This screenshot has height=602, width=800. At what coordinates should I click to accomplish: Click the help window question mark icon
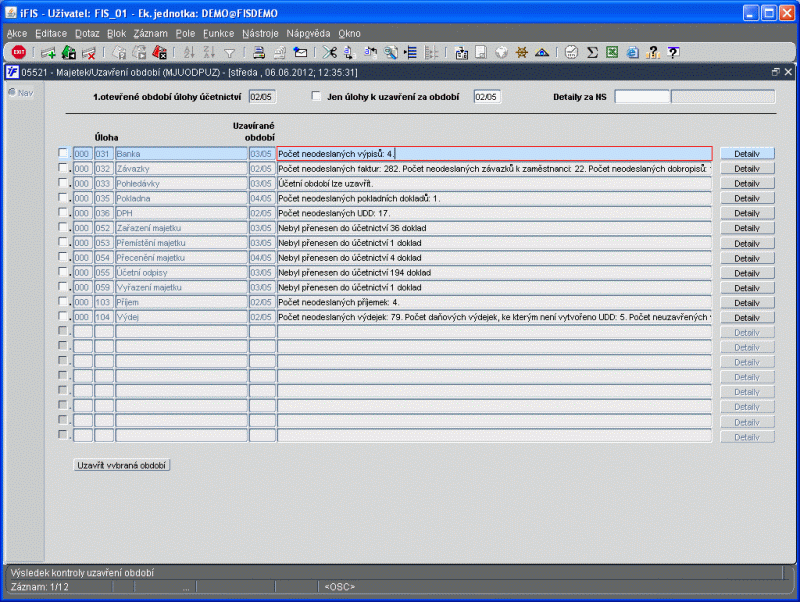[673, 52]
